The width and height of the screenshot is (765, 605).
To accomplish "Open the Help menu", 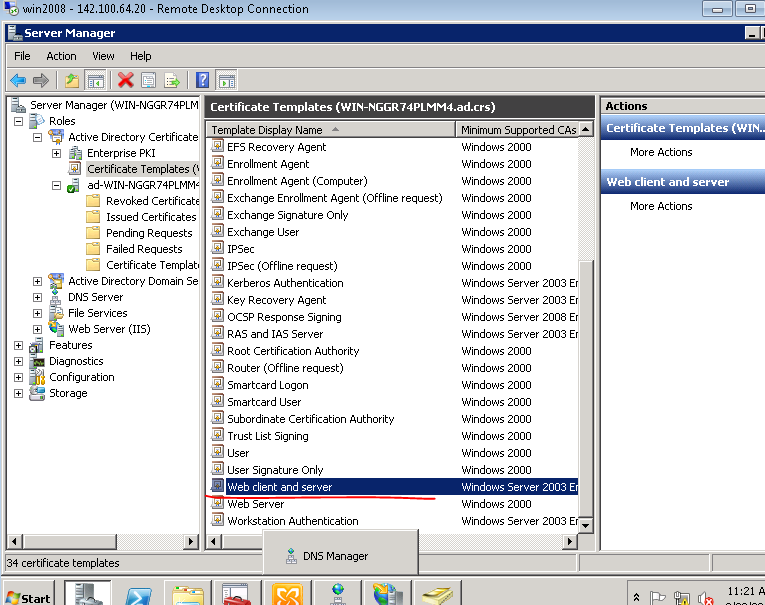I will tap(141, 56).
